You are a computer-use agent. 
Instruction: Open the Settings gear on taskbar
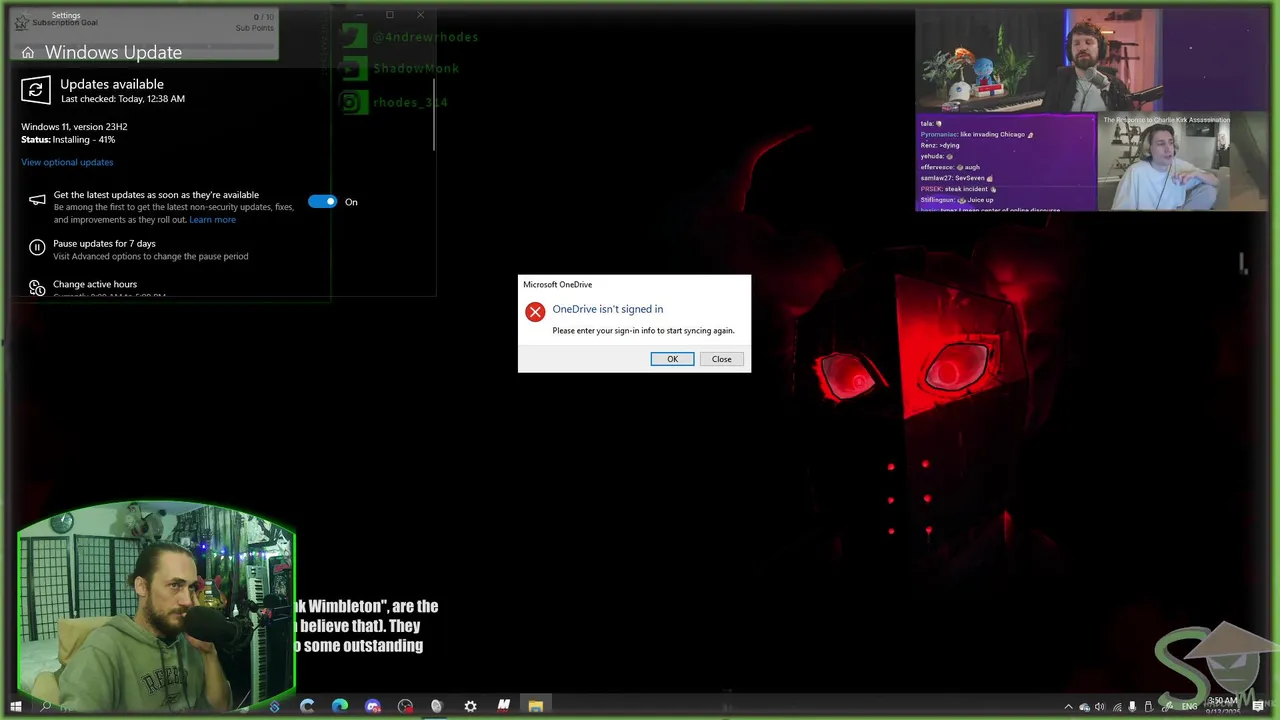470,706
